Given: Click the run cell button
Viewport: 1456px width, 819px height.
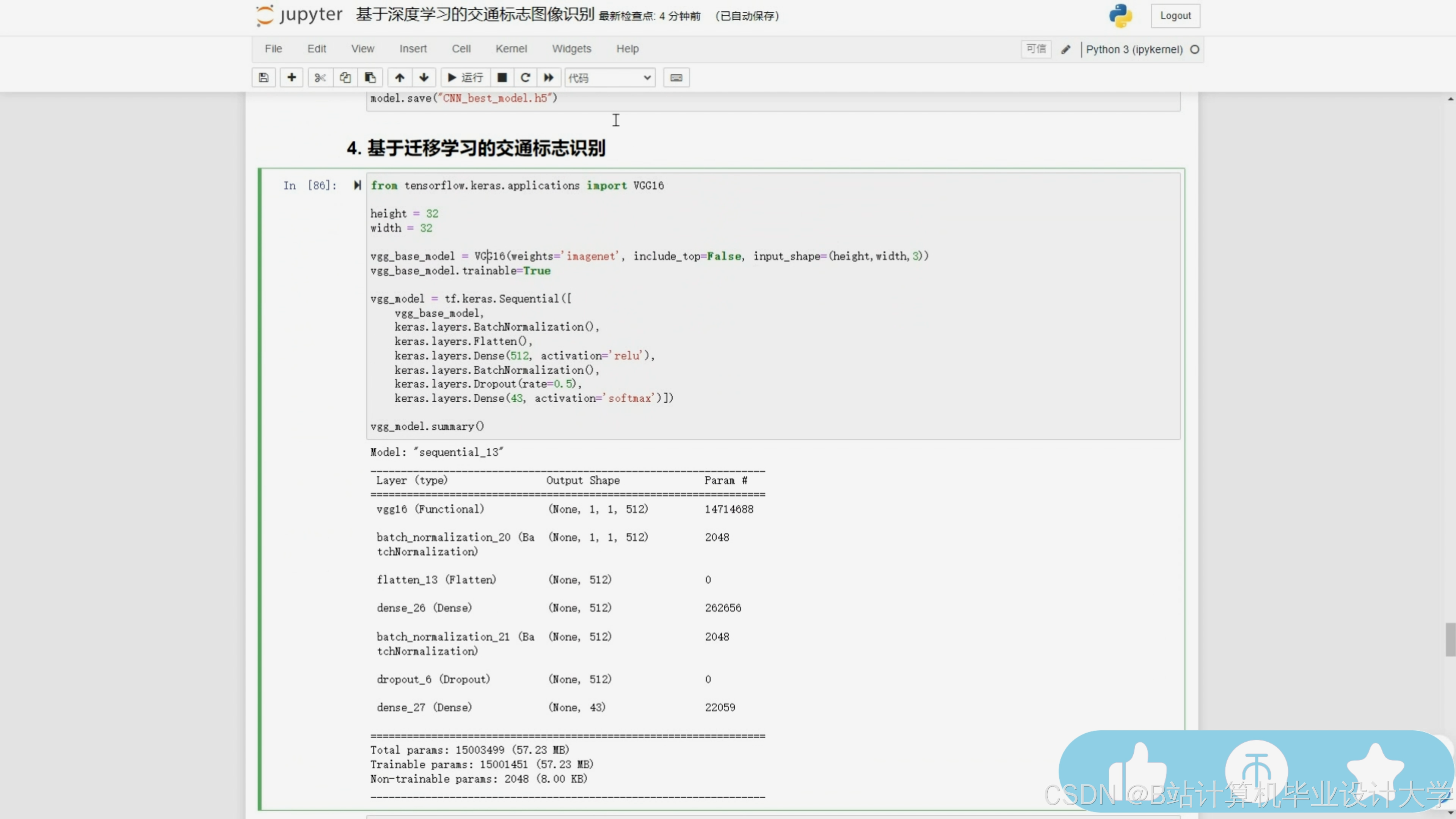Looking at the screenshot, I should click(465, 77).
